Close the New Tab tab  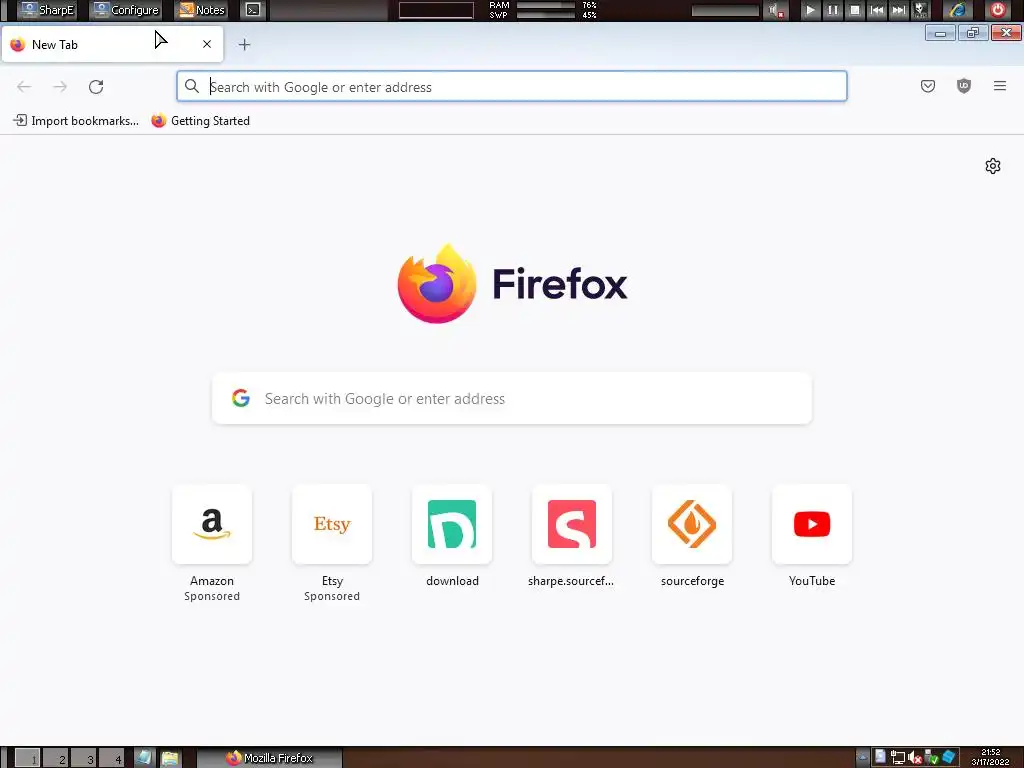(207, 44)
